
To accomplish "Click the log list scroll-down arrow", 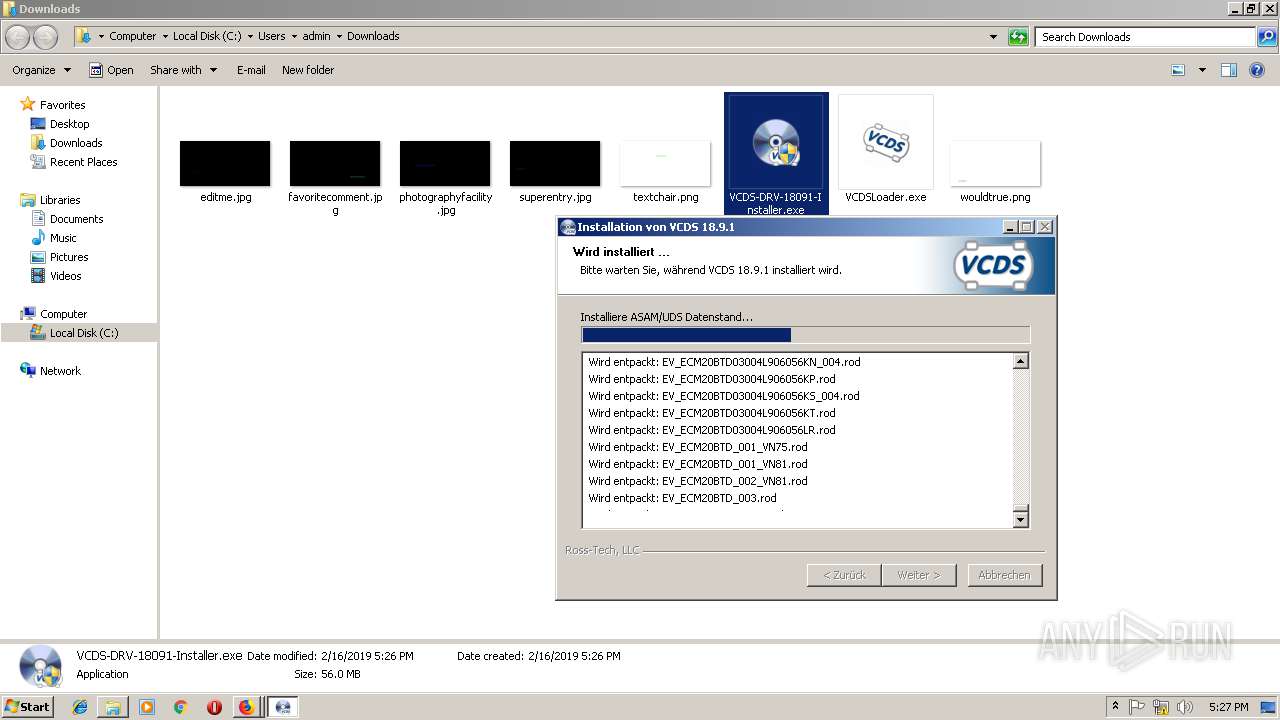I will pos(1020,518).
